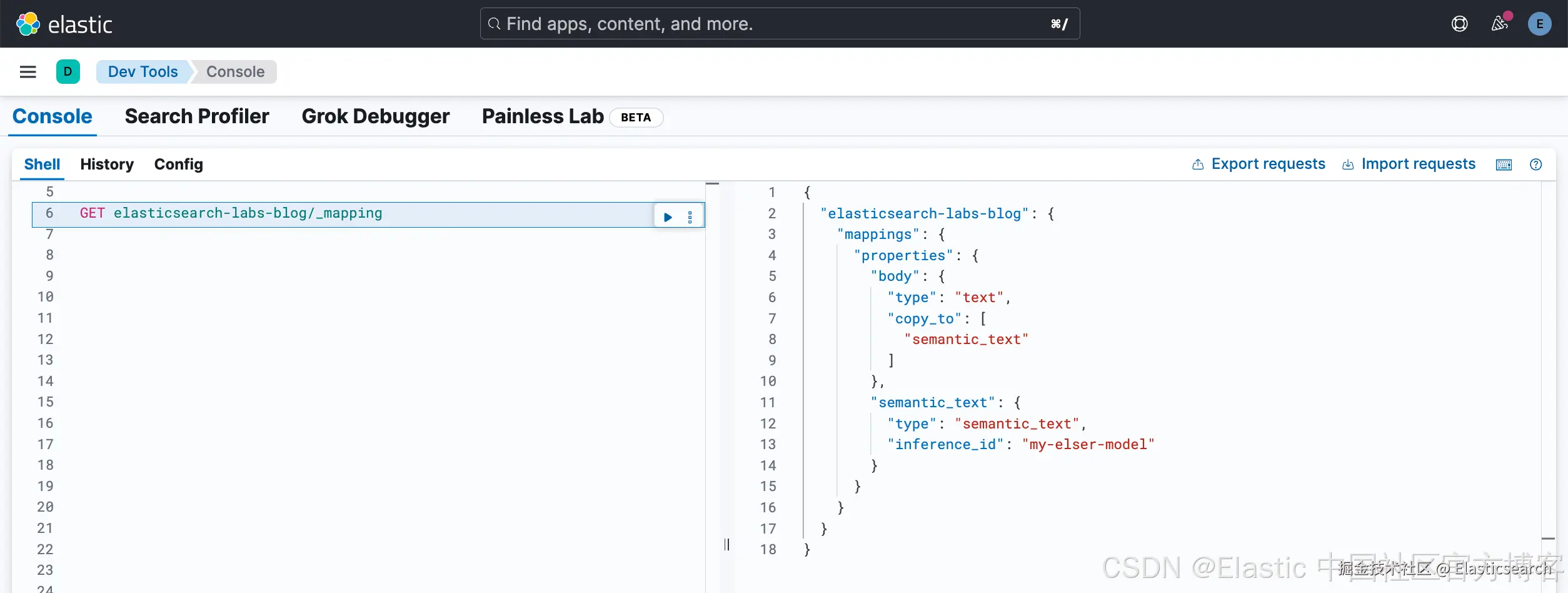Open the space selector D badge
1568x593 pixels.
click(68, 72)
